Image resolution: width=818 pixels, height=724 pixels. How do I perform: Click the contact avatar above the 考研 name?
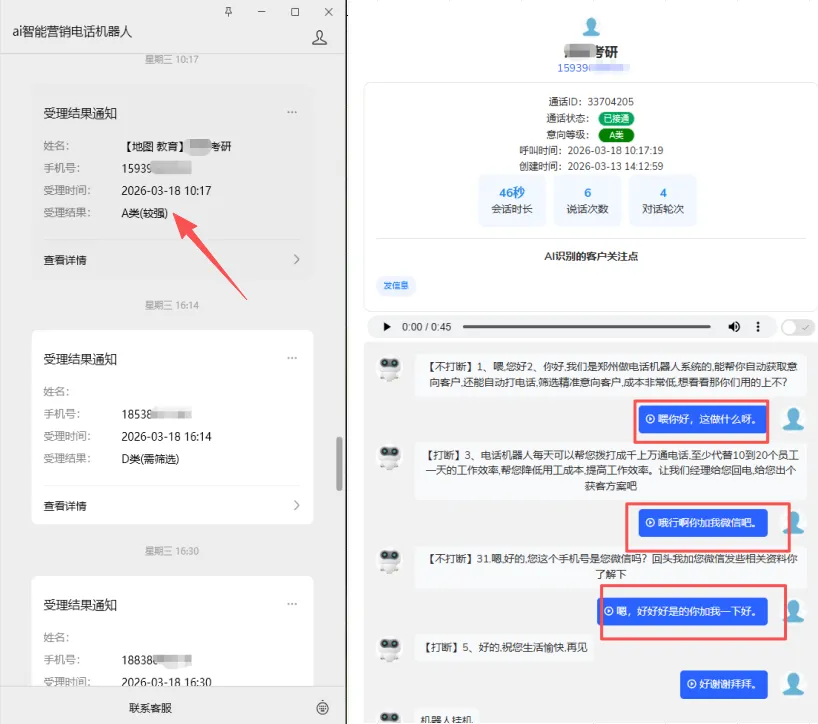pos(591,25)
